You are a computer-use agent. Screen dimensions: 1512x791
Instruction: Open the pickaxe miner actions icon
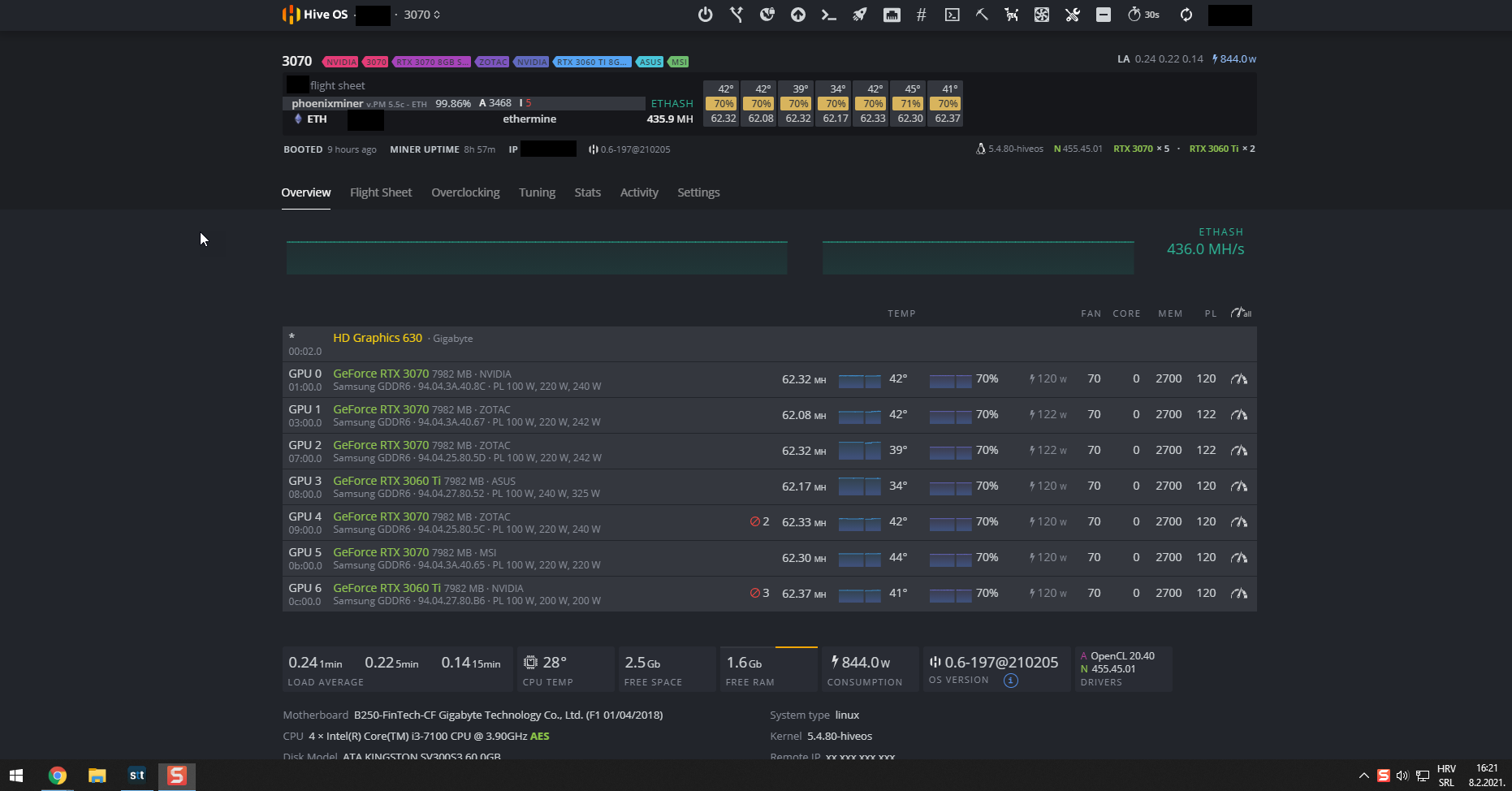click(x=982, y=15)
